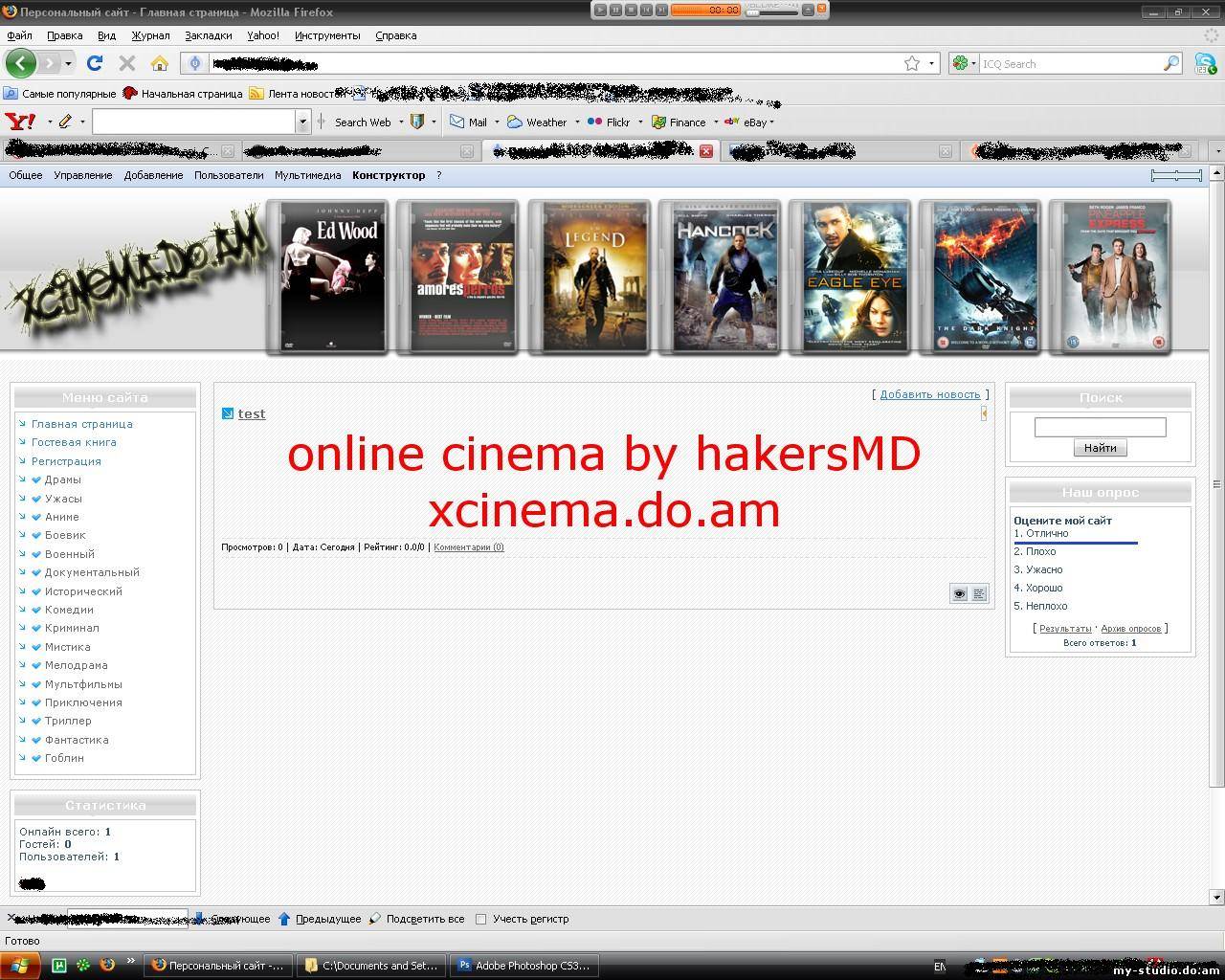
Task: Click the ICQ search magnifier icon
Action: [x=1171, y=63]
